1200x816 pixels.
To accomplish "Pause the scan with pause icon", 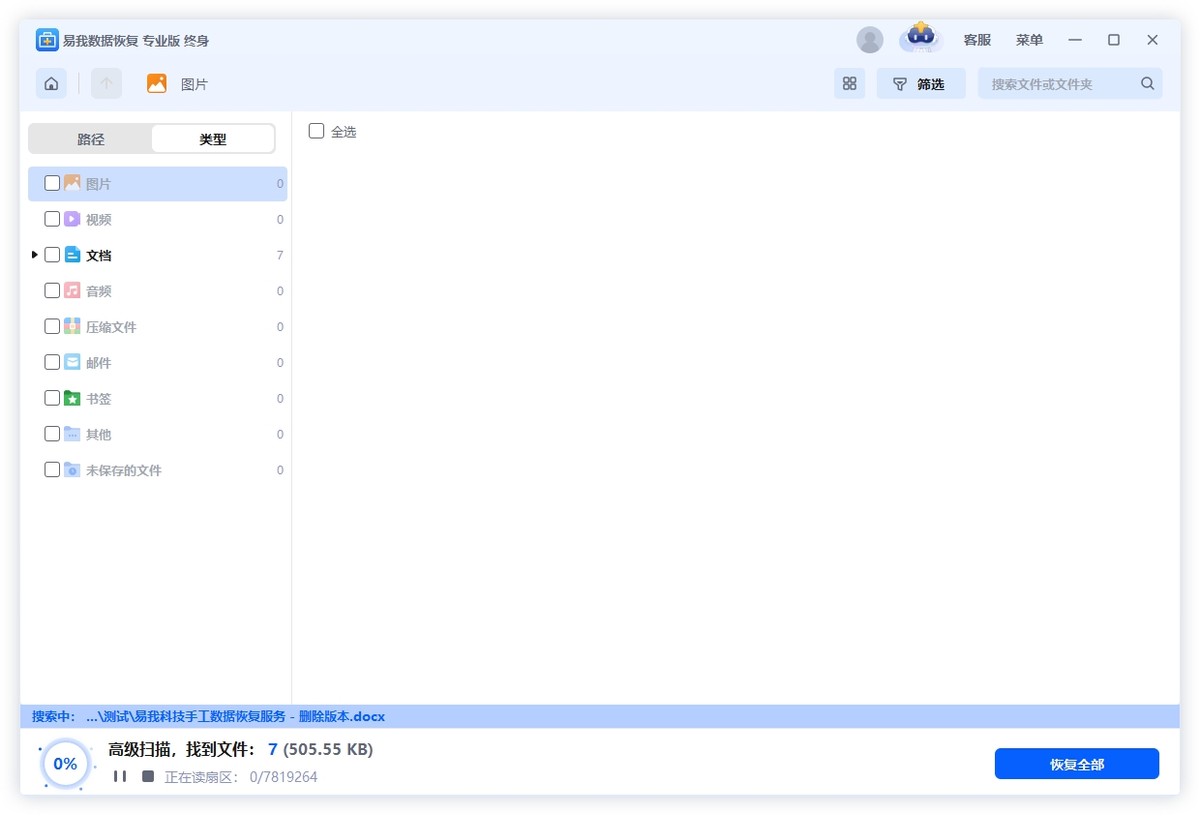I will pyautogui.click(x=120, y=776).
